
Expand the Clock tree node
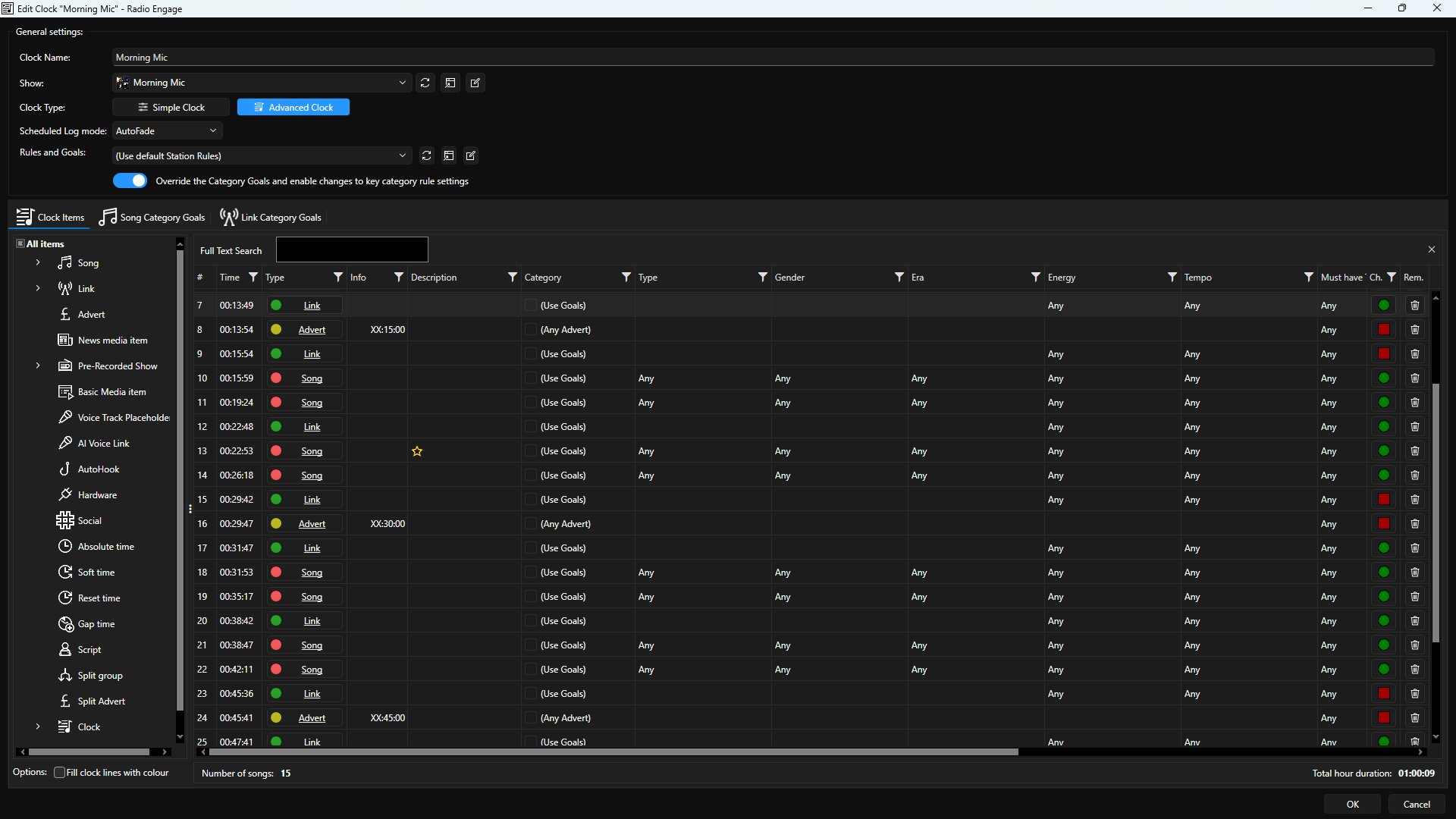tap(38, 726)
